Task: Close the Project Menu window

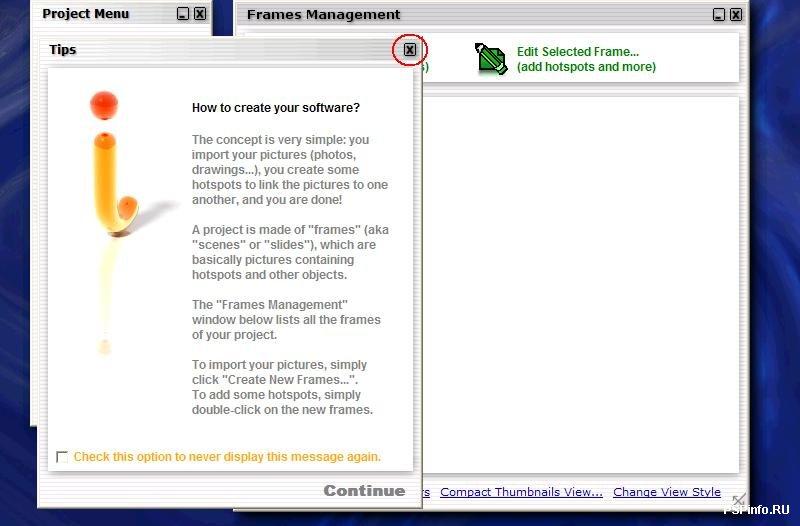Action: (200, 14)
